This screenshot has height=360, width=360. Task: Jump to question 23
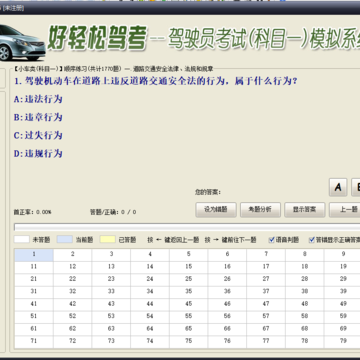click(111, 279)
